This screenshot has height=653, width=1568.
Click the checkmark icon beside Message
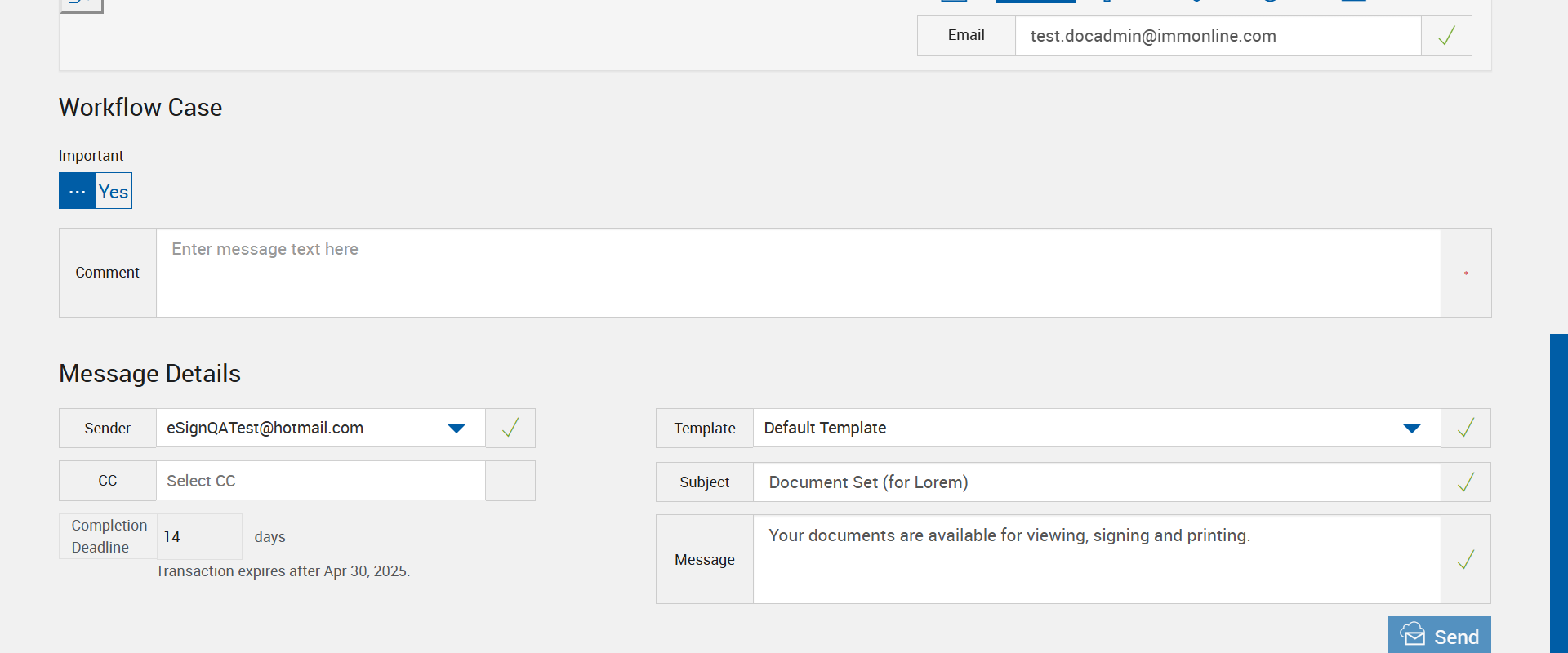click(x=1466, y=559)
